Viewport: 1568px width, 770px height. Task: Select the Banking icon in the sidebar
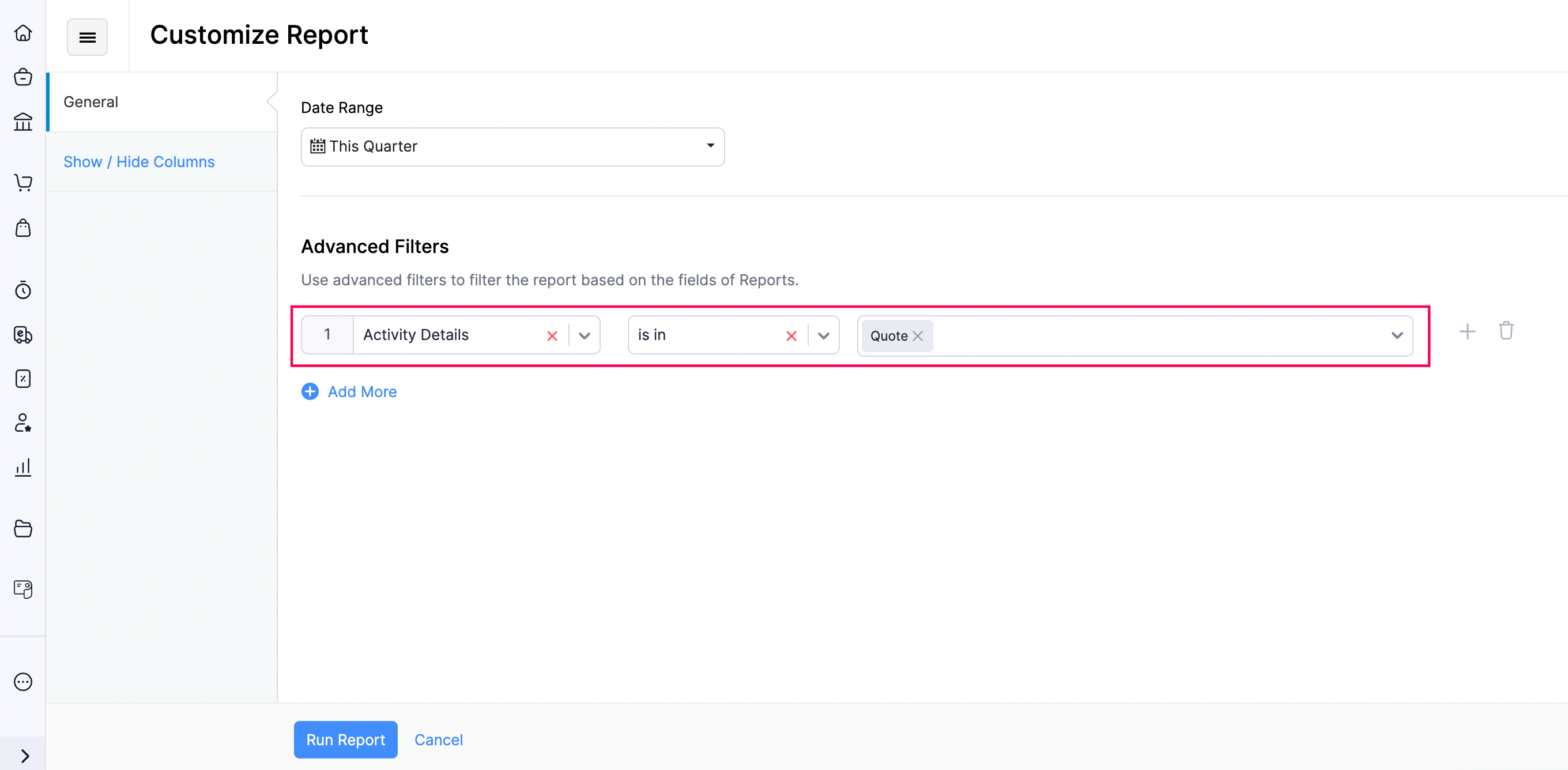click(23, 122)
